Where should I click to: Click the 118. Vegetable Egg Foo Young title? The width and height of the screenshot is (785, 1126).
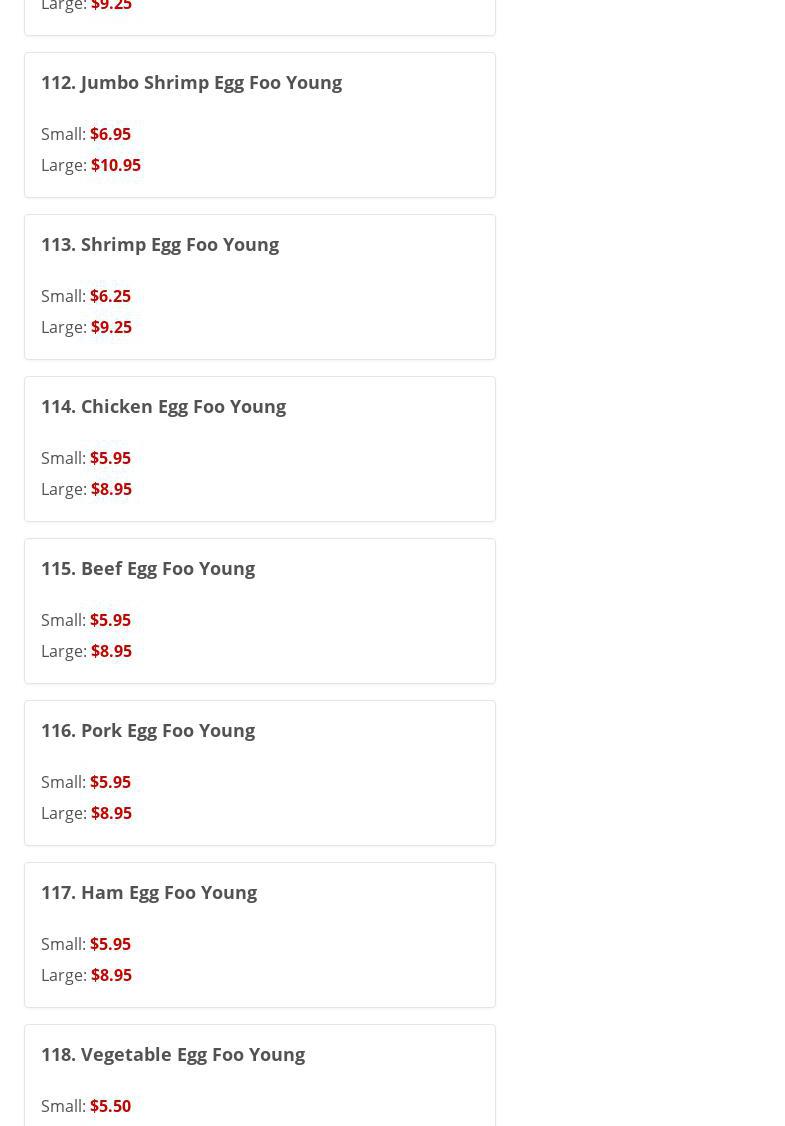(173, 1054)
